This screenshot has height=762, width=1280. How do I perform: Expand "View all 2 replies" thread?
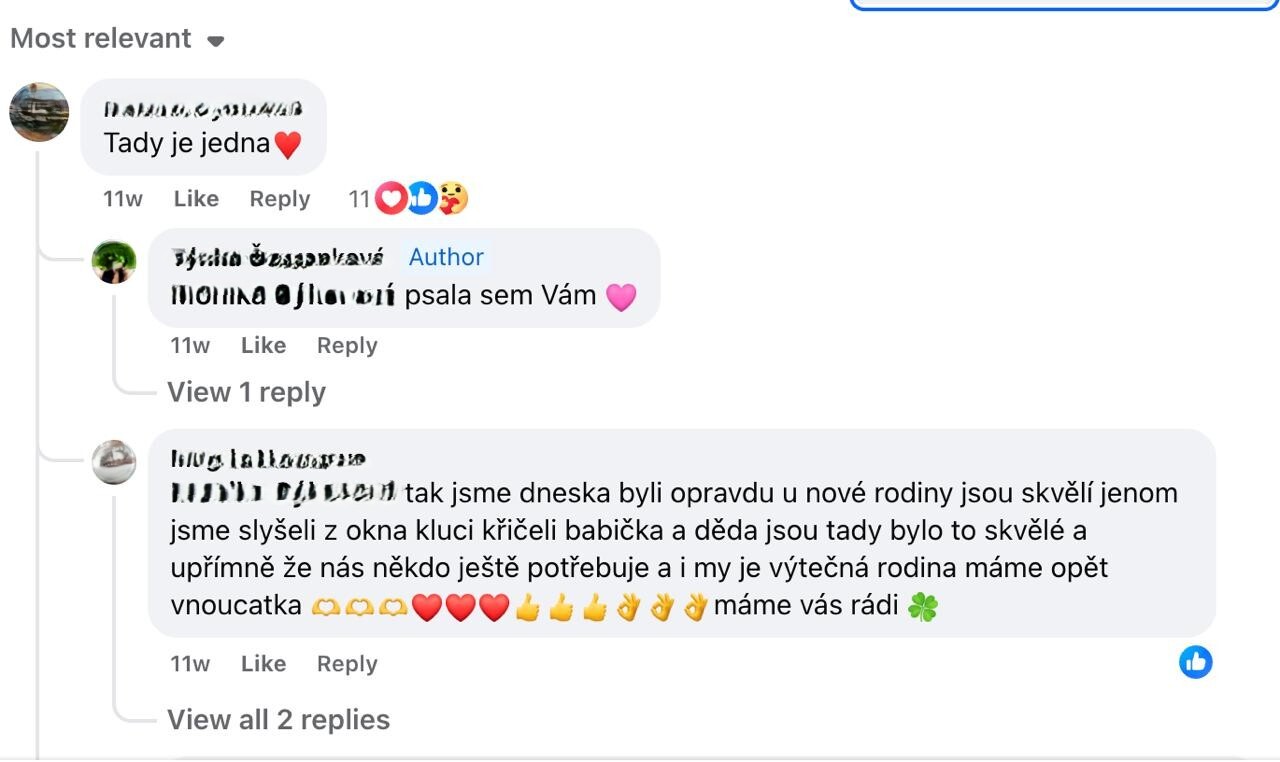278,719
